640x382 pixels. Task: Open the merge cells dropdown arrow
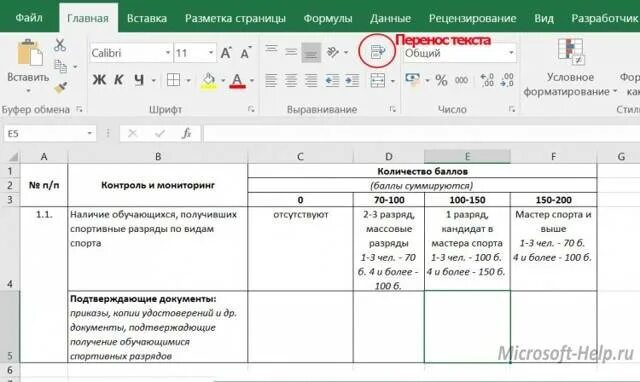click(393, 81)
